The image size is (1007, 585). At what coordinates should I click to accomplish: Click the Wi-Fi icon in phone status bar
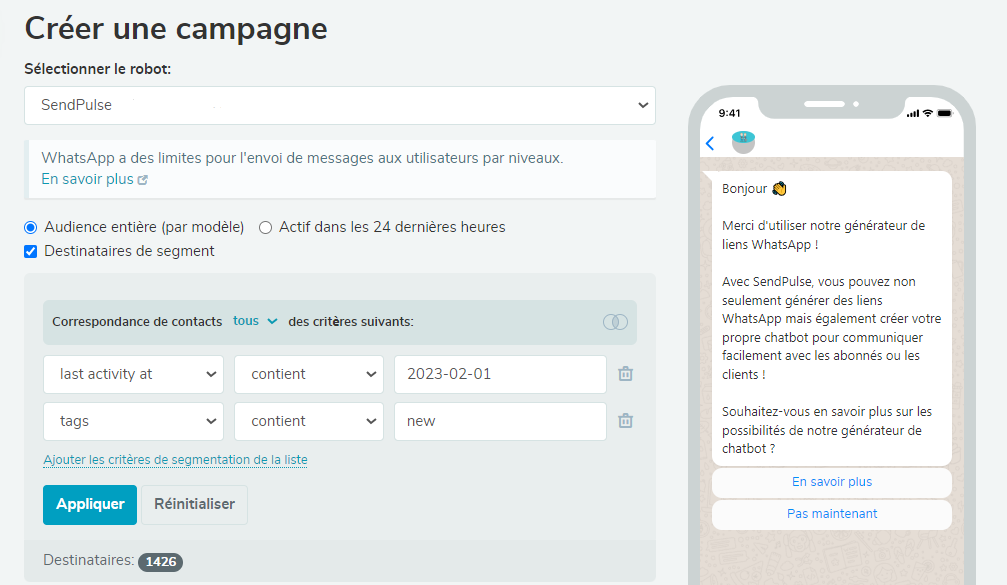coord(928,112)
